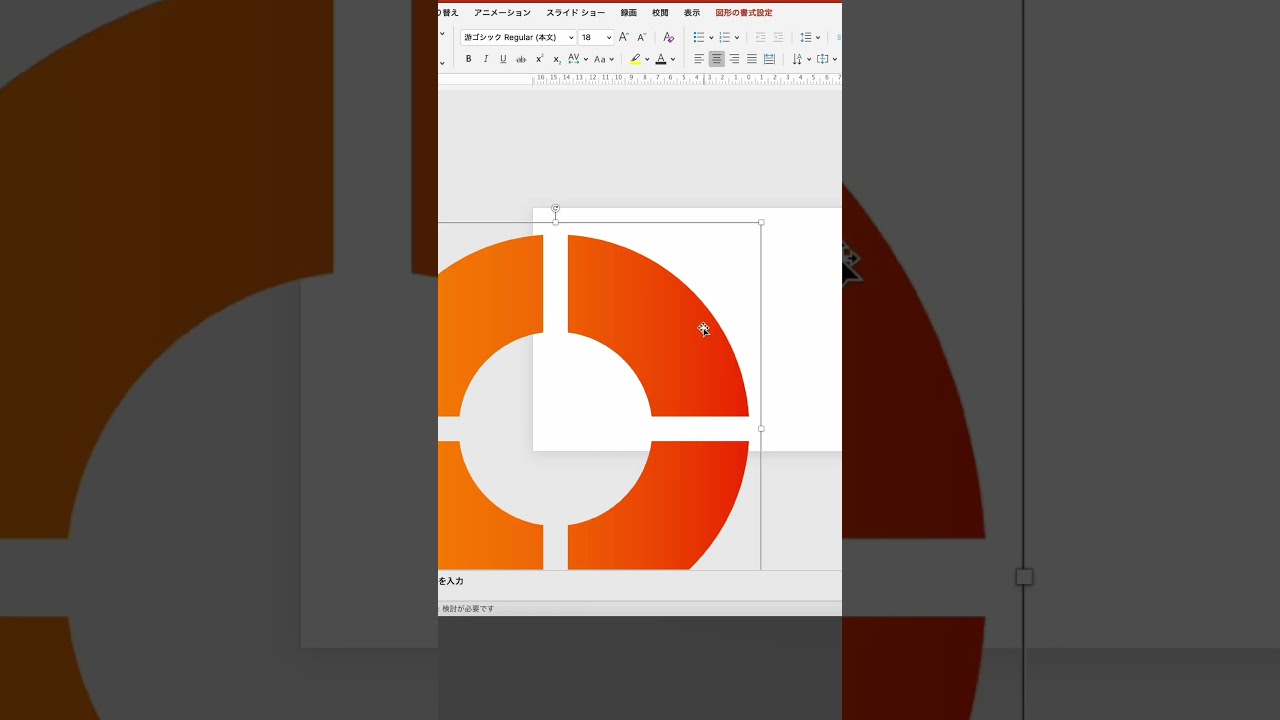1280x720 pixels.
Task: Switch to the 表示 tab
Action: tap(692, 13)
